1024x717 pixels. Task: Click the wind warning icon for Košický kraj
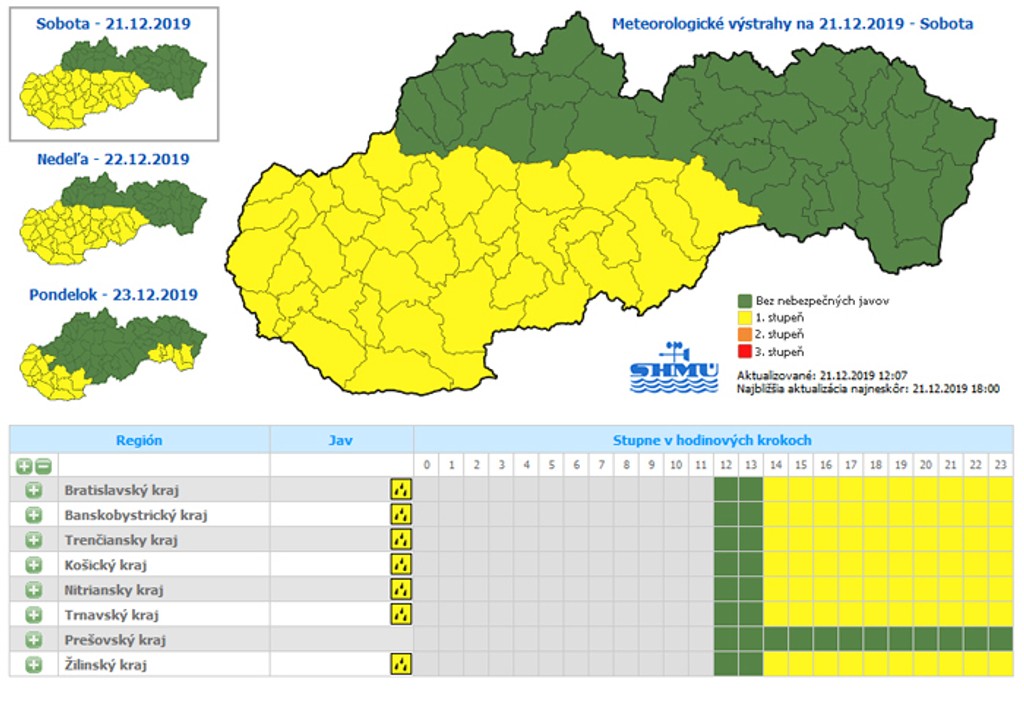pyautogui.click(x=401, y=564)
